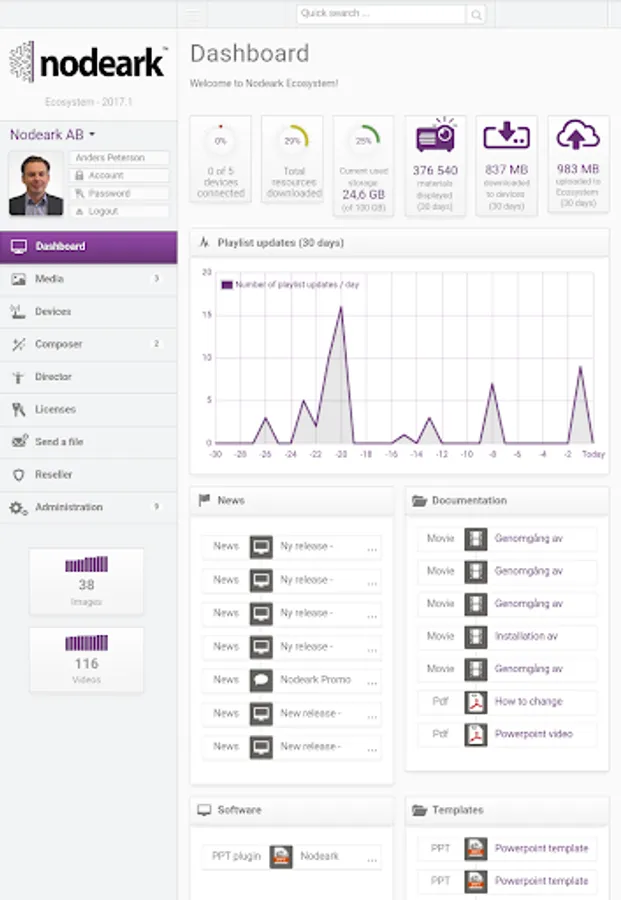Click PDF icon for How to change
Screen dimensions: 621x900
tap(476, 702)
